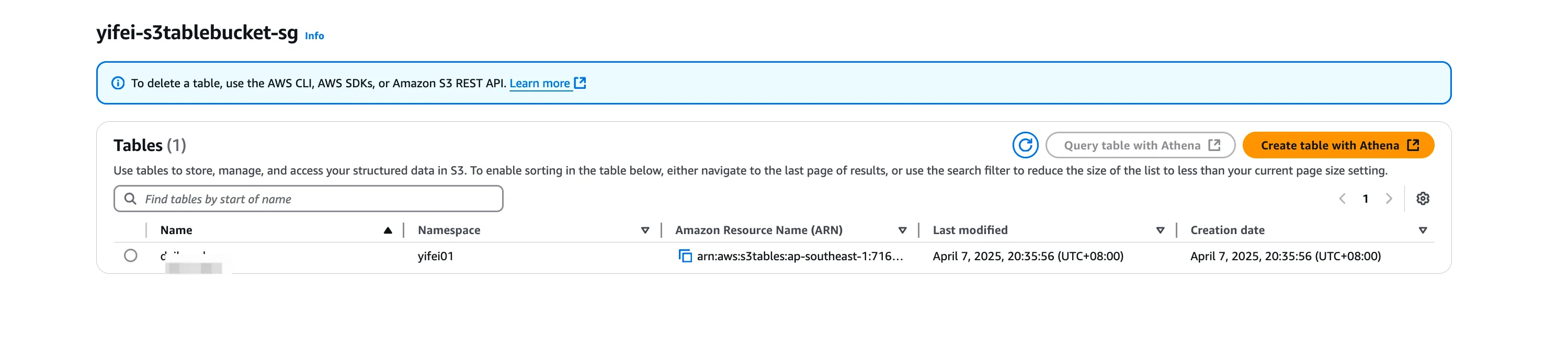Open the Amazon Resource Name filter control
1568x348 pixels.
[x=902, y=230]
